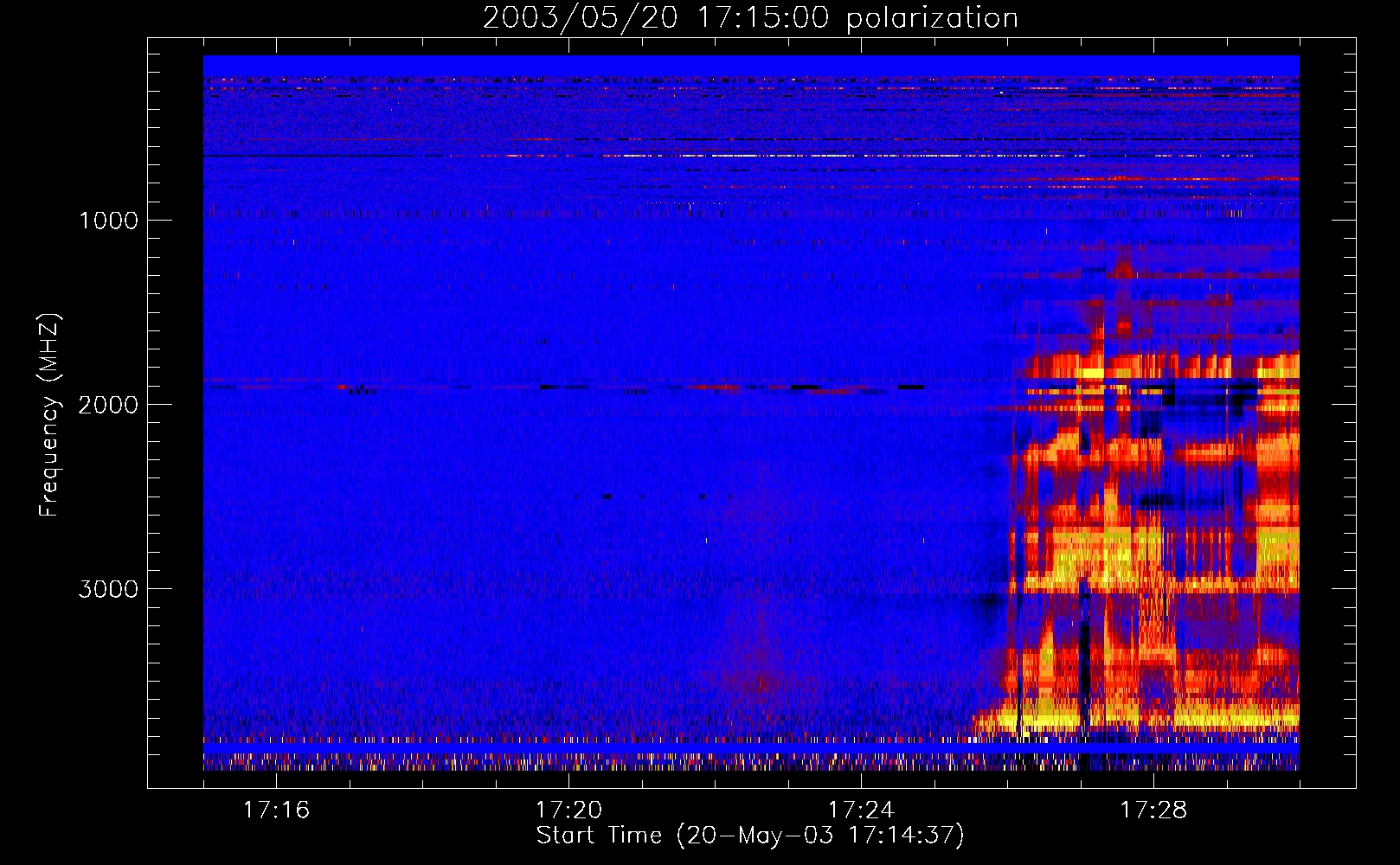Click the "Frequency (MHZ)" axis label
This screenshot has height=865, width=1400.
pyautogui.click(x=49, y=415)
